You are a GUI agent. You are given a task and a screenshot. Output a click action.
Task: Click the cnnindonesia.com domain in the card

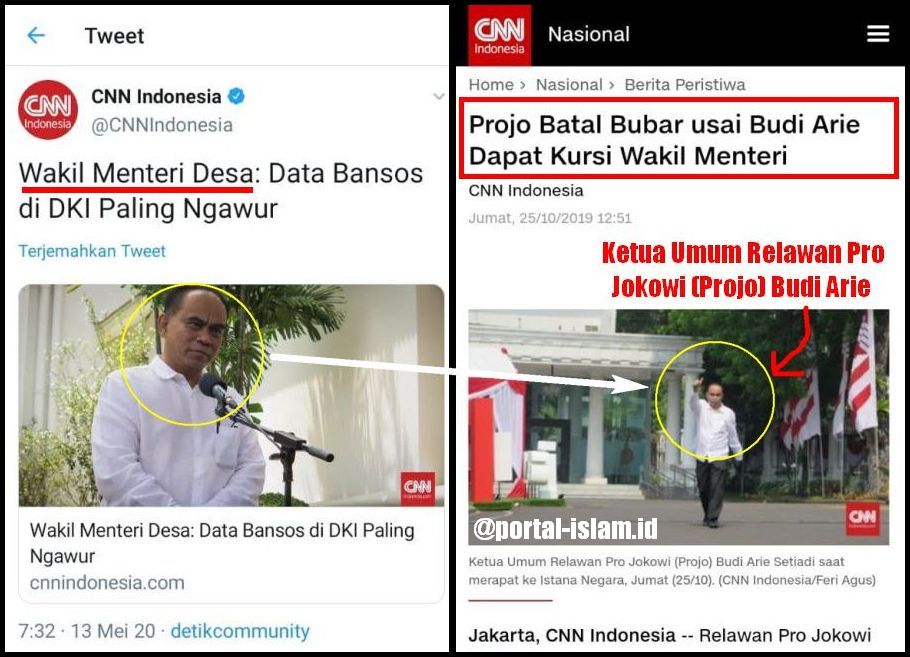point(107,582)
